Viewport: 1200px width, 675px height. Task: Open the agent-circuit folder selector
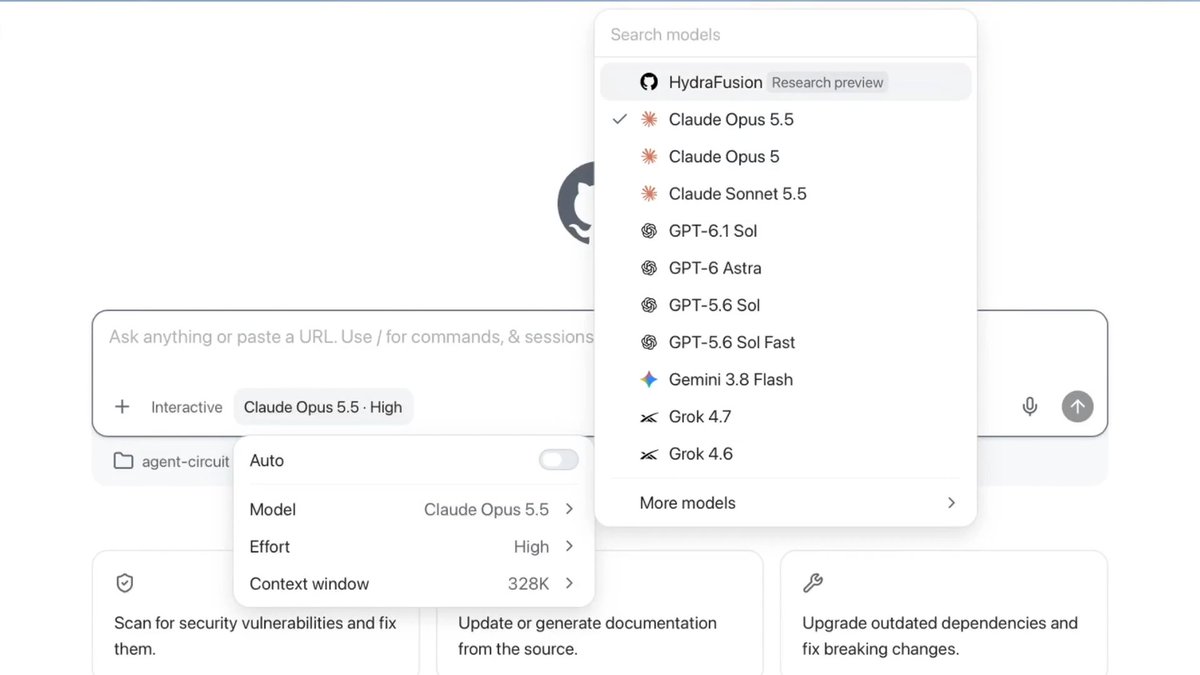pyautogui.click(x=171, y=461)
